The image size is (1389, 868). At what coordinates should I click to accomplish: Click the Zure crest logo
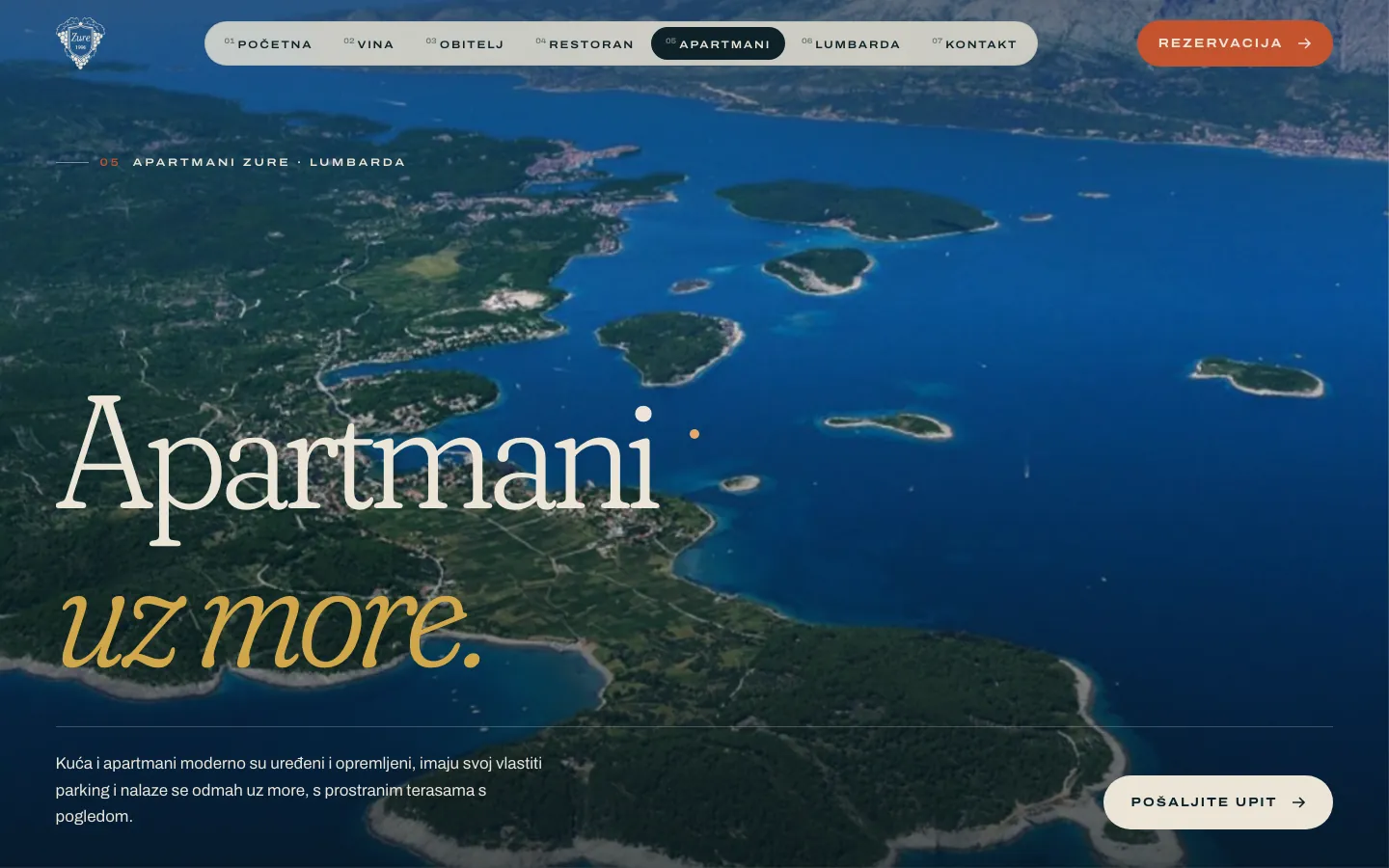tap(80, 43)
